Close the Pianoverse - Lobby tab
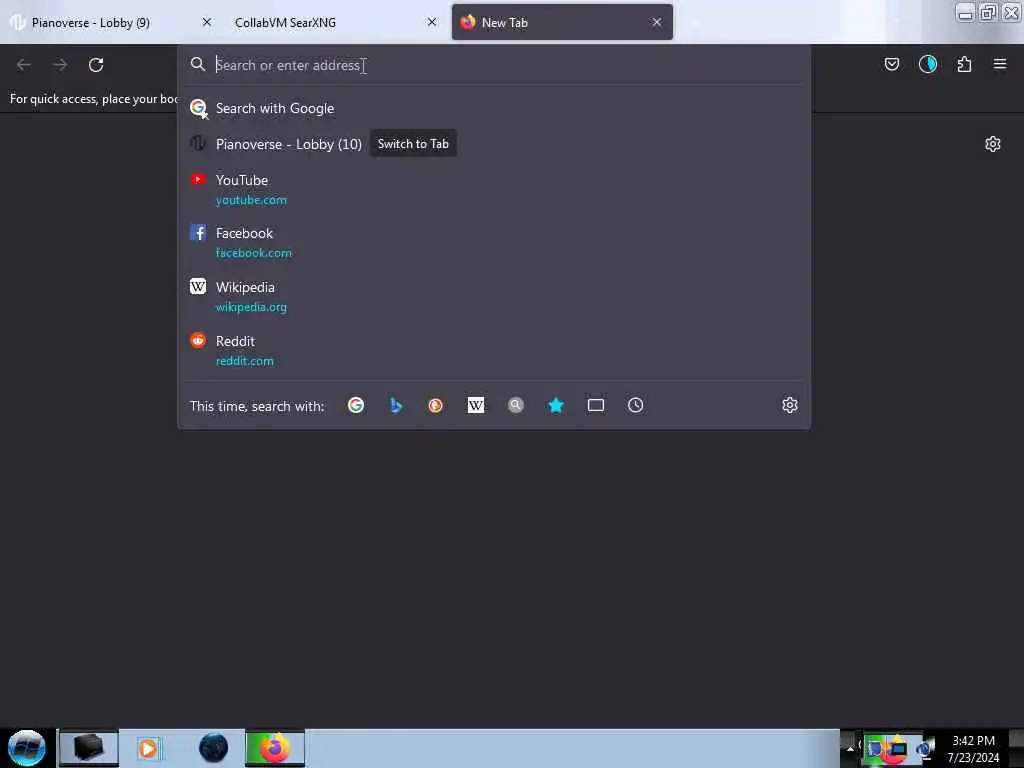 pos(207,22)
